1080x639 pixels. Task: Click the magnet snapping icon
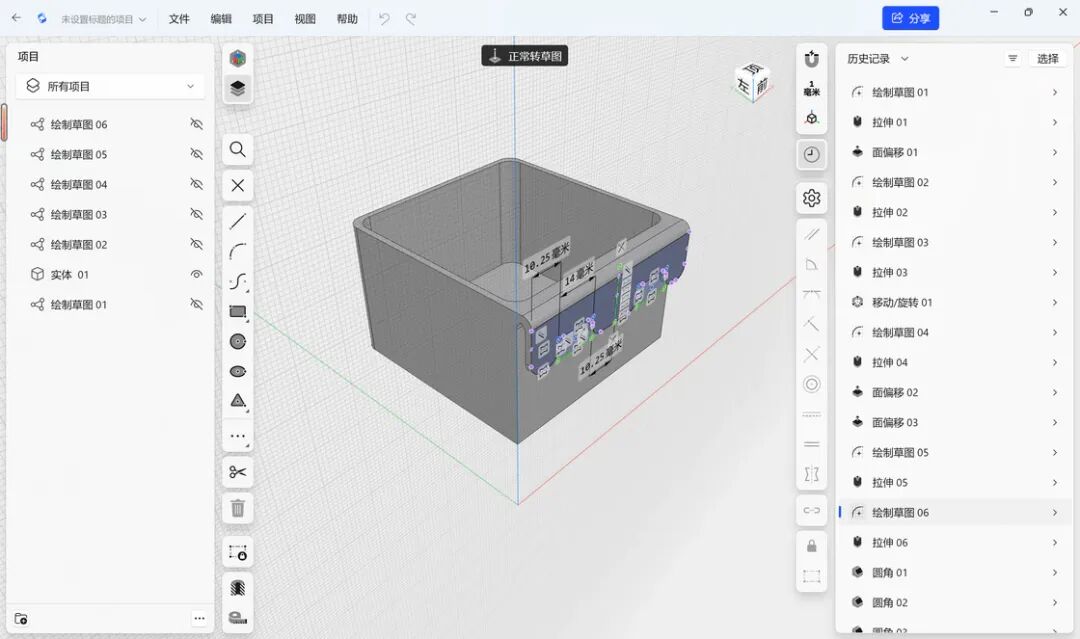pyautogui.click(x=811, y=59)
